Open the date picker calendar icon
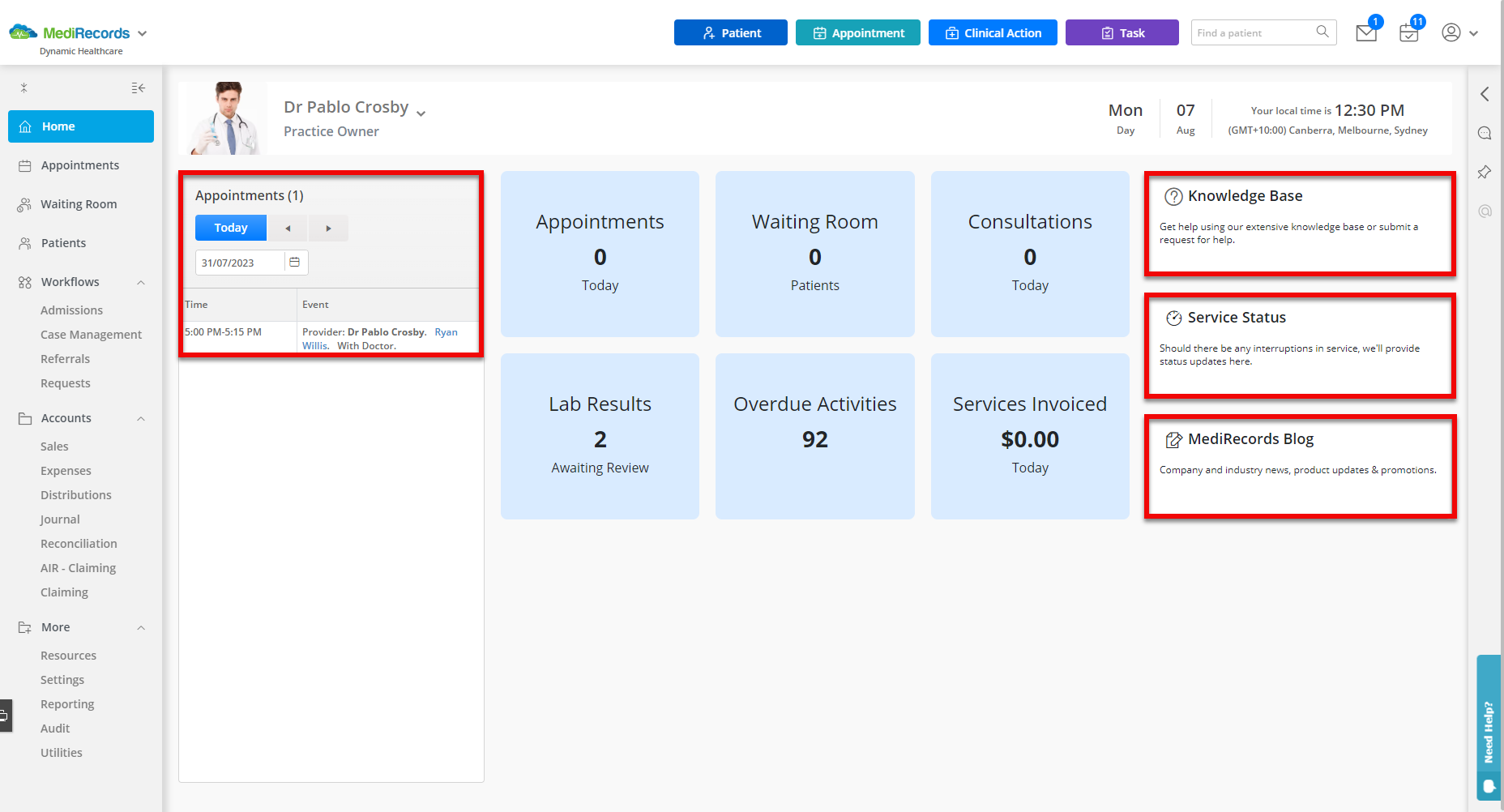This screenshot has width=1504, height=812. click(295, 263)
